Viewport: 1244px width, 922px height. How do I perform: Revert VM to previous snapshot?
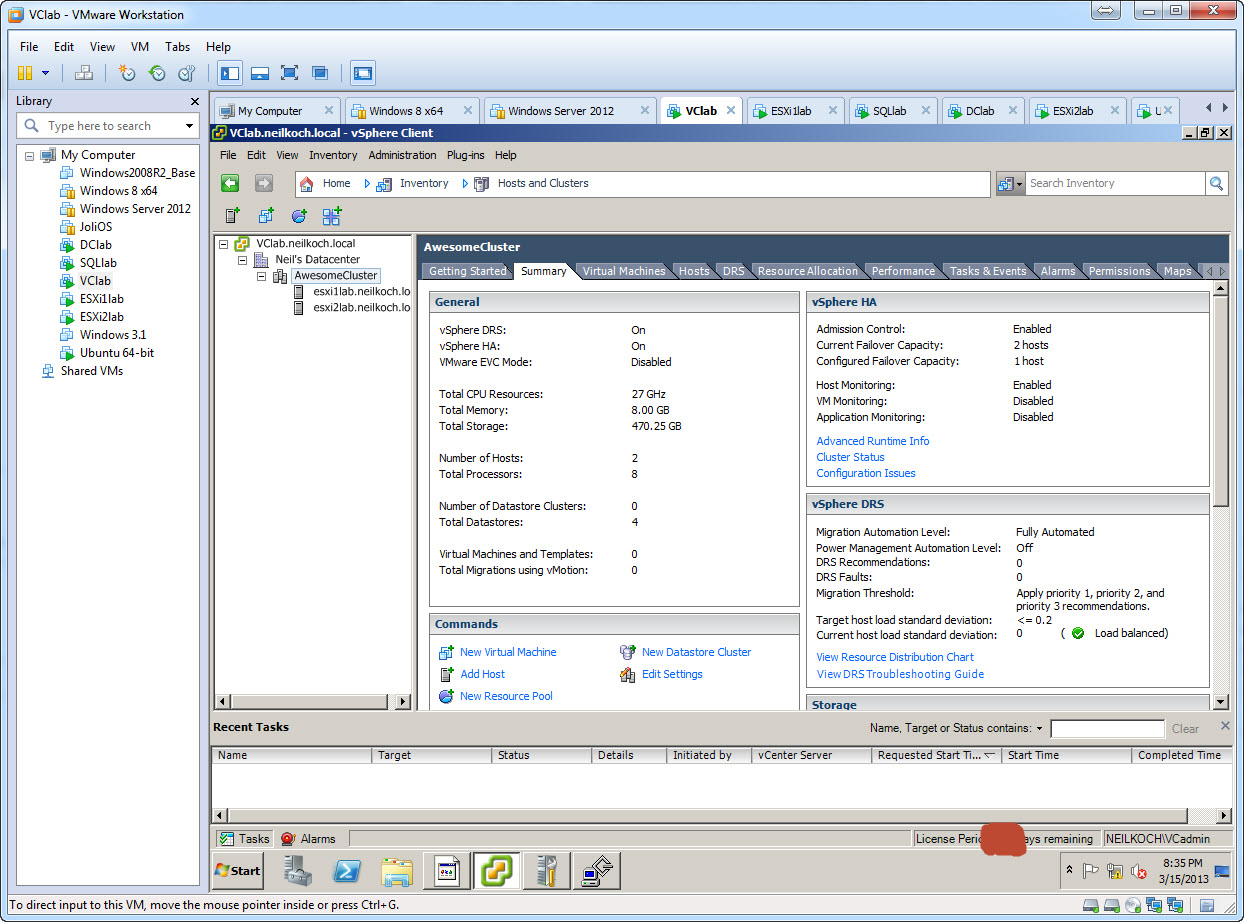(157, 73)
